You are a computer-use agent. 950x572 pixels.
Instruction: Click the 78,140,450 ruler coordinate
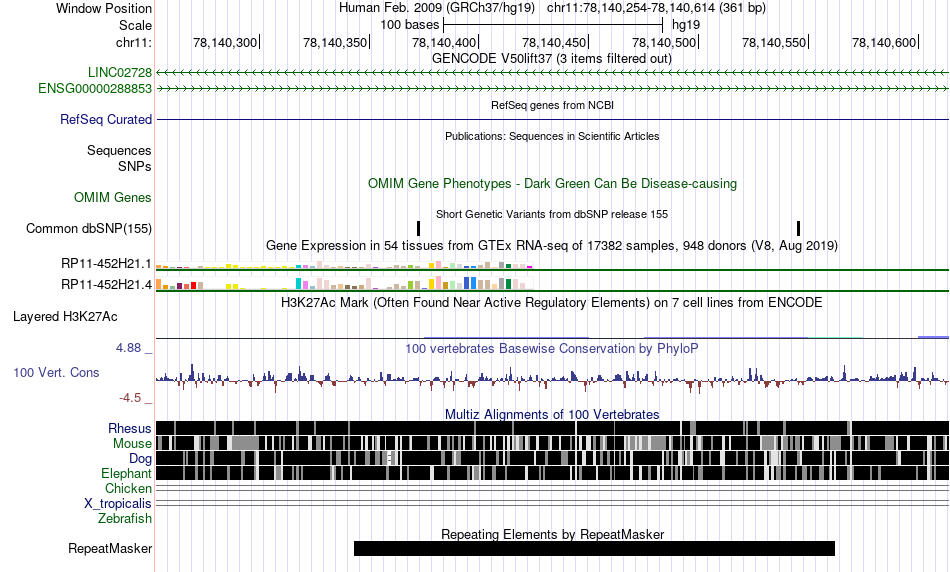pyautogui.click(x=554, y=43)
